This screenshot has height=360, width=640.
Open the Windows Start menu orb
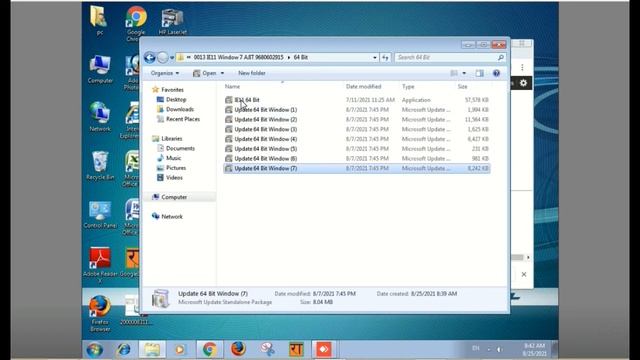pyautogui.click(x=95, y=350)
